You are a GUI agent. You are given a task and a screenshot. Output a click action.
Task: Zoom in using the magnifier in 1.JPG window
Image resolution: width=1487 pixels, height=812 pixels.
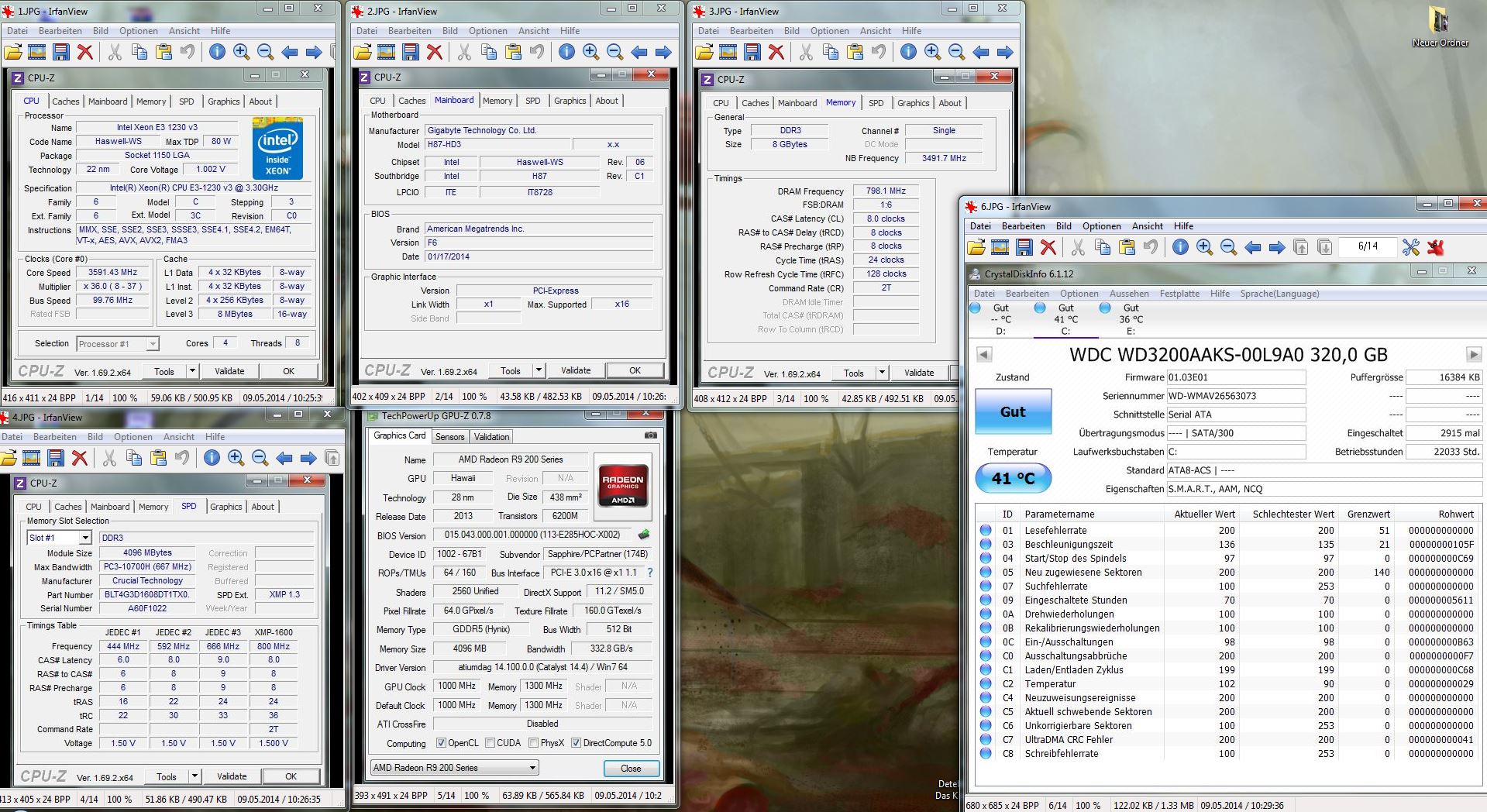(242, 52)
